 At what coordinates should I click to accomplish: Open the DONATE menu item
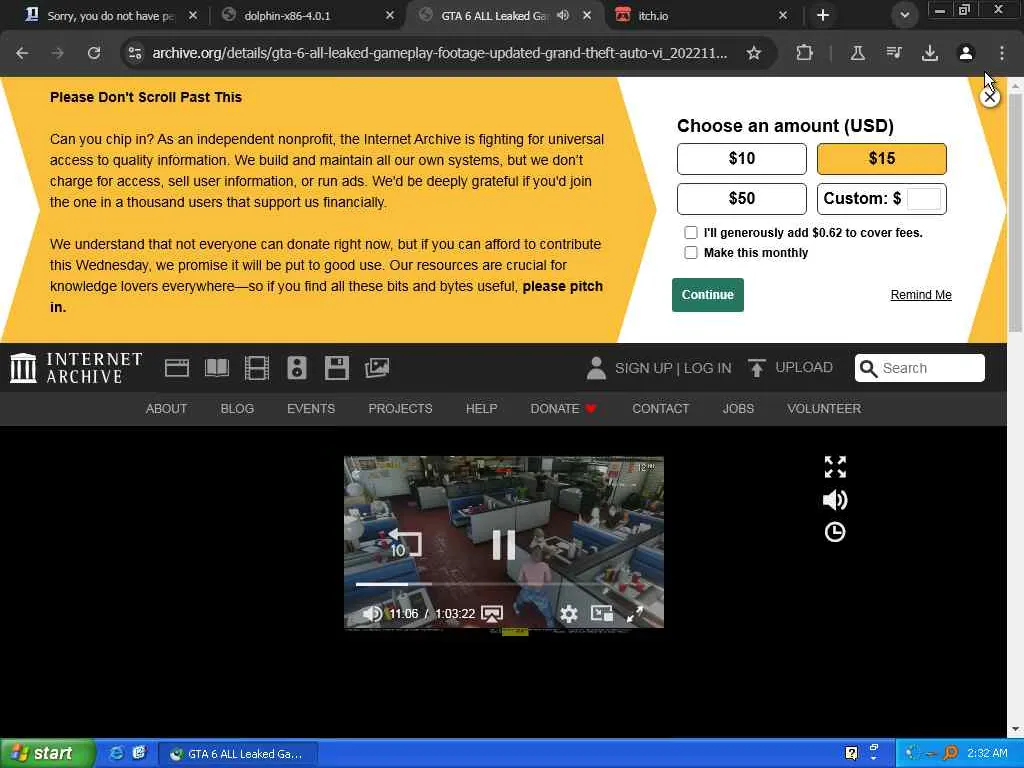tap(563, 409)
